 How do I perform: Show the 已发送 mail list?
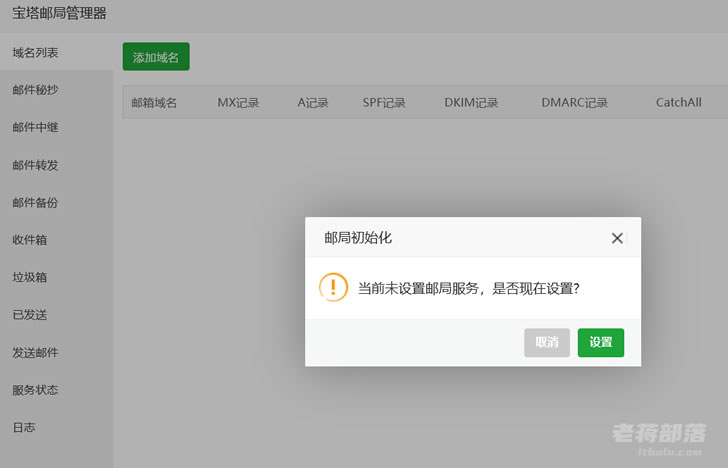[x=57, y=315]
